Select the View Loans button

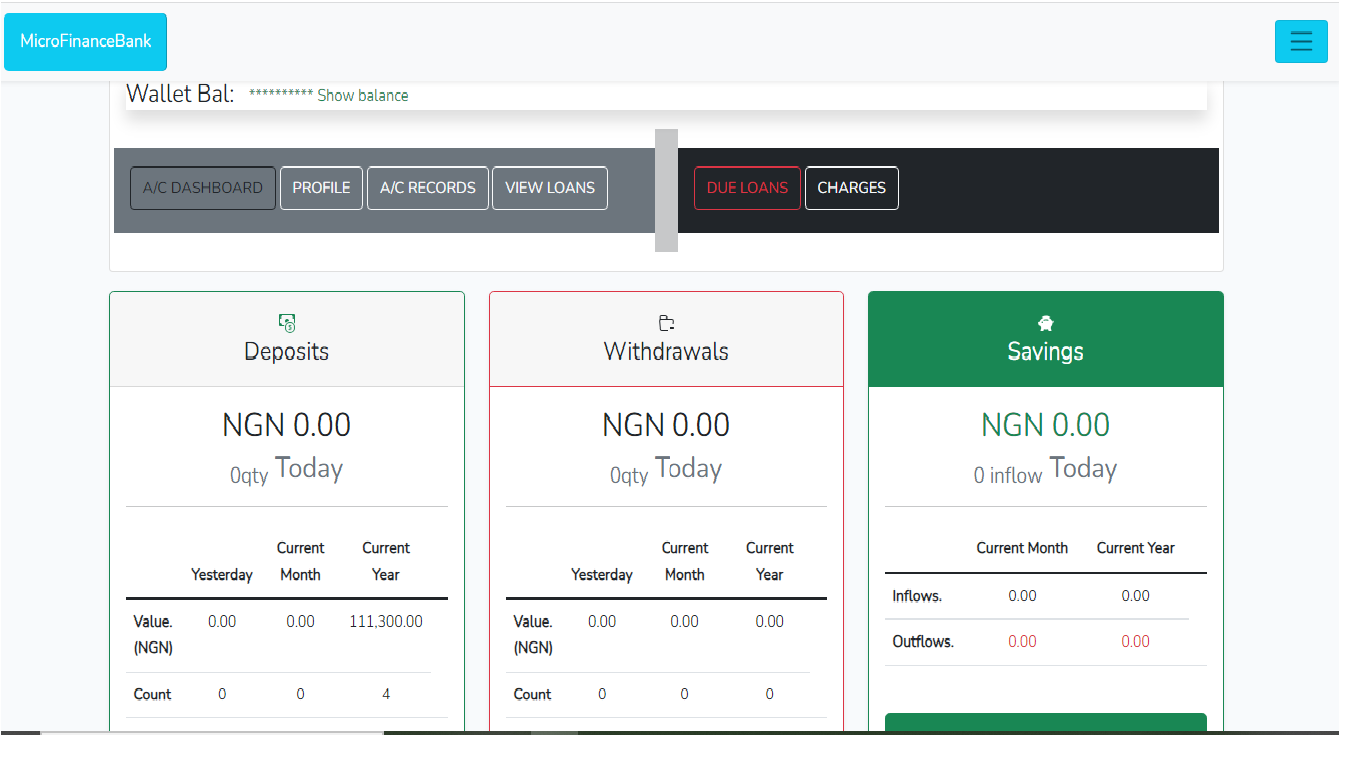(550, 188)
